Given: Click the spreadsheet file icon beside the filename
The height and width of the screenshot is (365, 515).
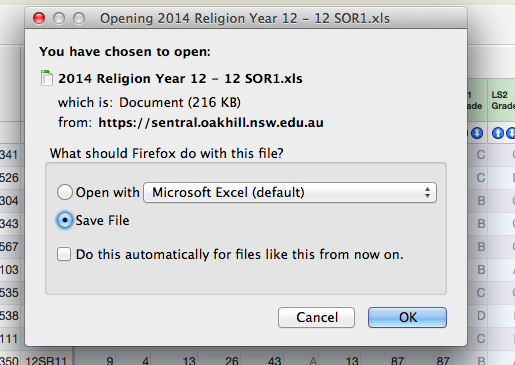Looking at the screenshot, I should [47, 78].
